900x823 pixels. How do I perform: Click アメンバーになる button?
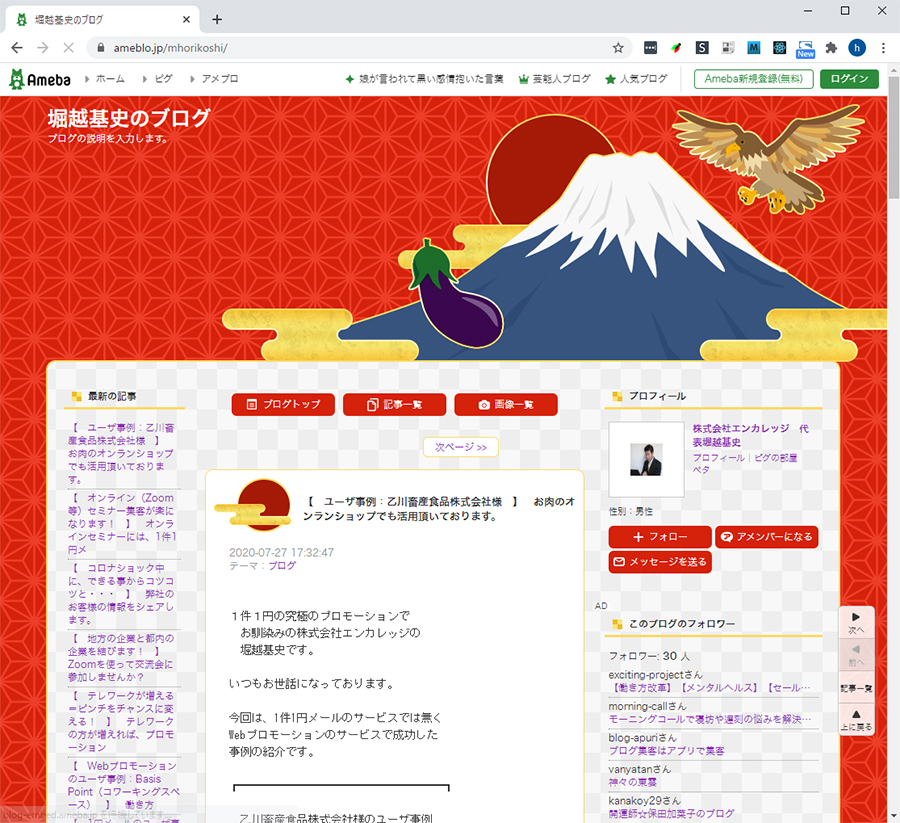[x=766, y=537]
